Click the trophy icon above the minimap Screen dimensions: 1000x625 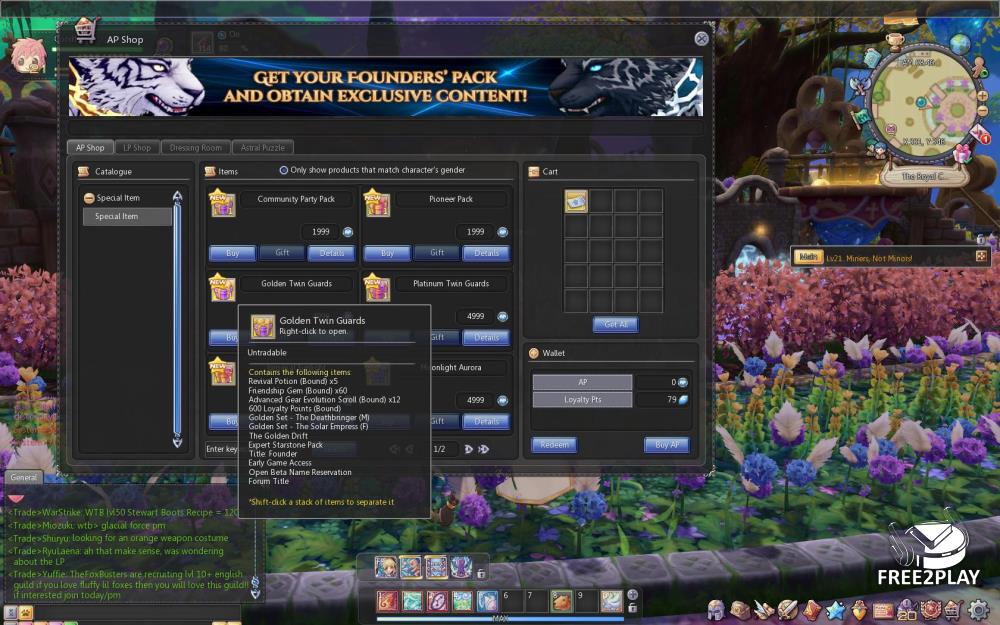click(895, 42)
